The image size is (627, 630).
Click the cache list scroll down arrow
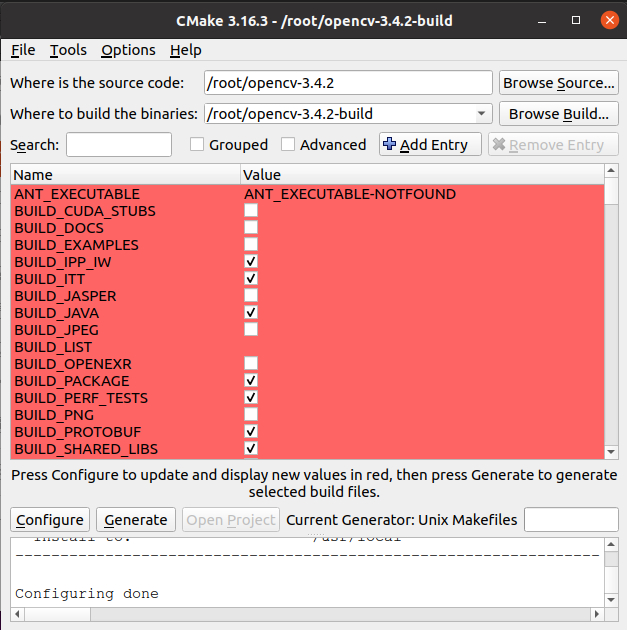pos(611,452)
